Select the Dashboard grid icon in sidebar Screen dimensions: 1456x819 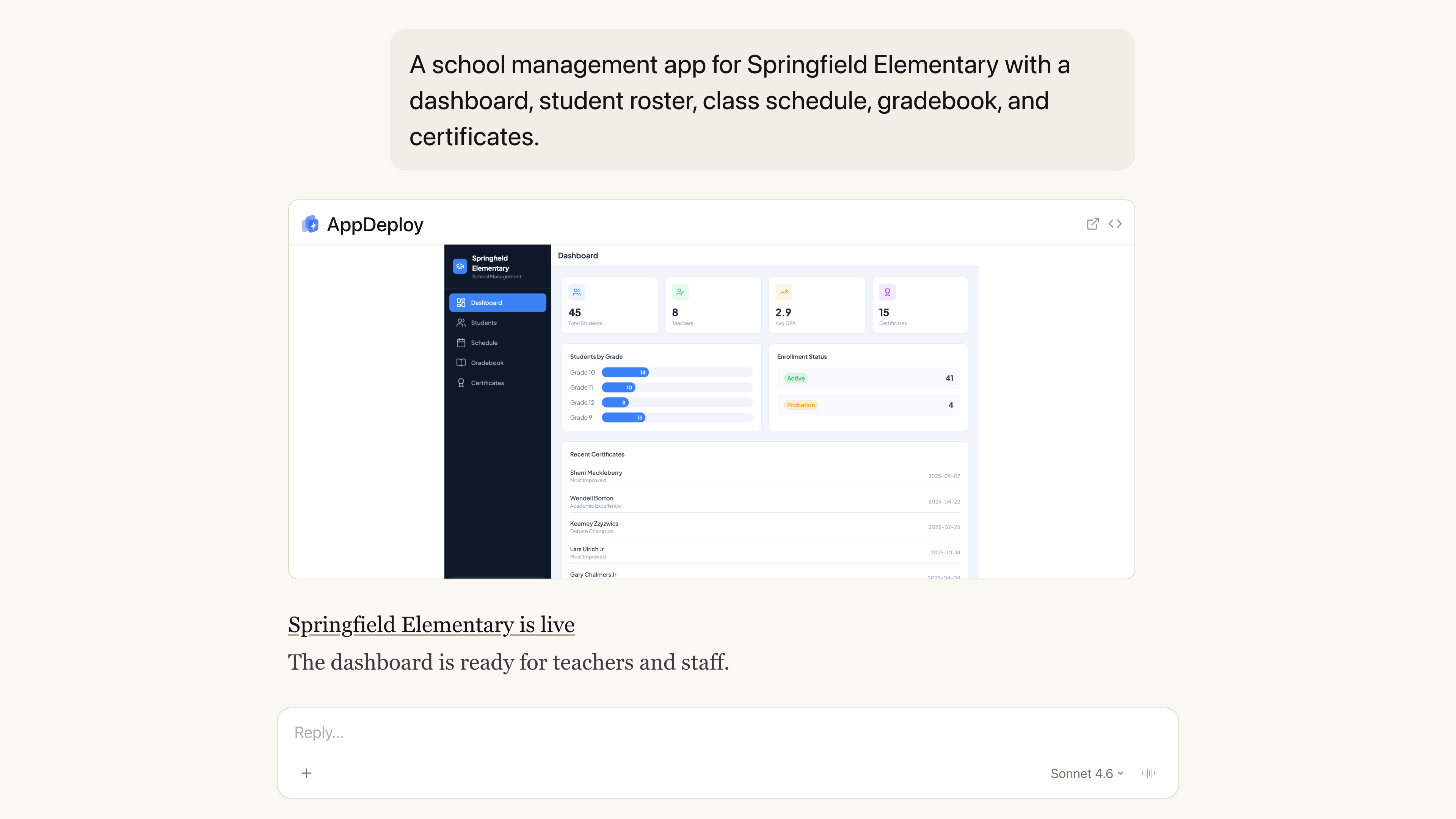[461, 303]
